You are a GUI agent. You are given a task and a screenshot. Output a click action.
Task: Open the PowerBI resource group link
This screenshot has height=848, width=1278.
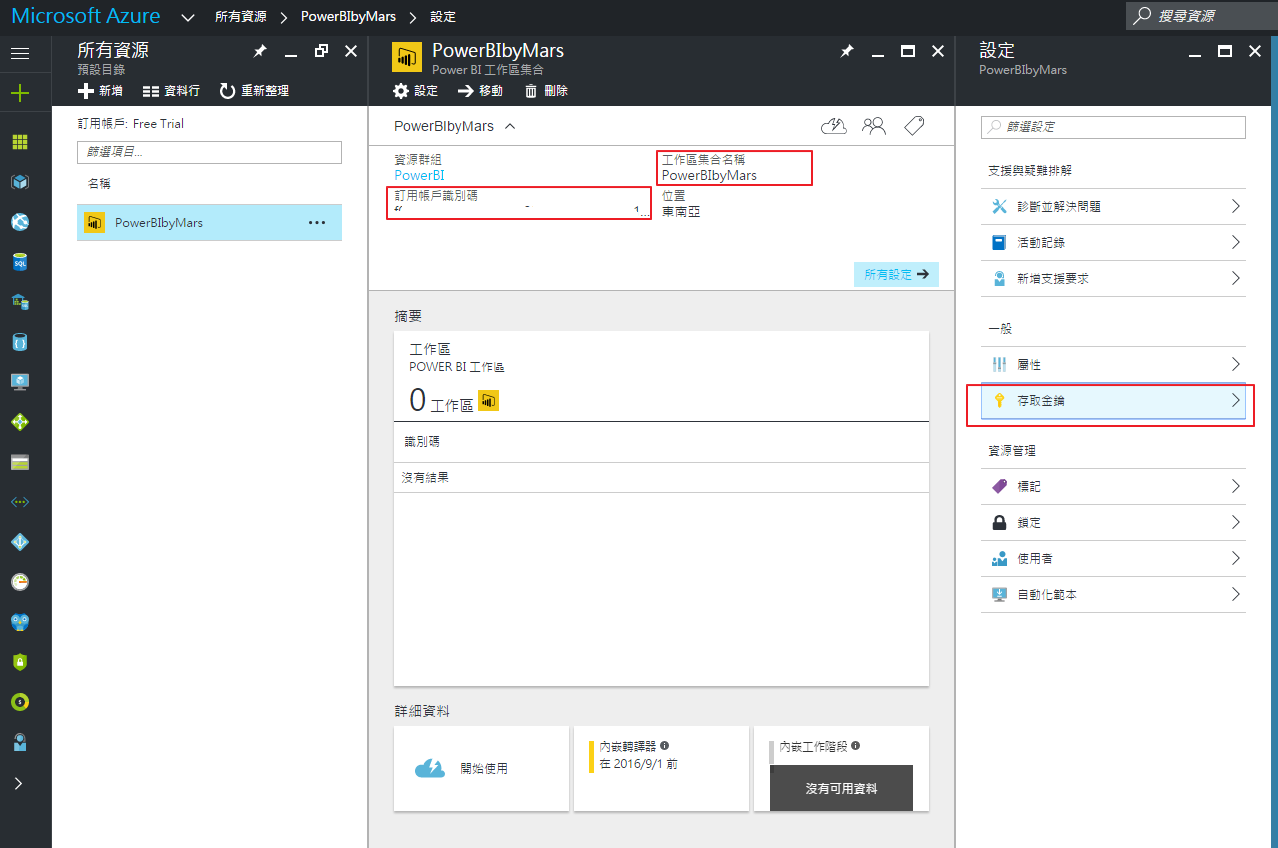pyautogui.click(x=419, y=175)
